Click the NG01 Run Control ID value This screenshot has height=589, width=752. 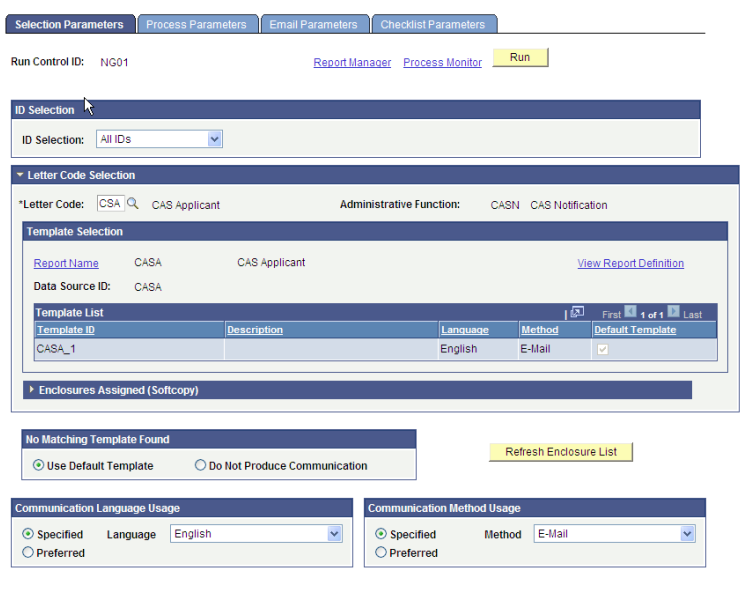pyautogui.click(x=114, y=62)
